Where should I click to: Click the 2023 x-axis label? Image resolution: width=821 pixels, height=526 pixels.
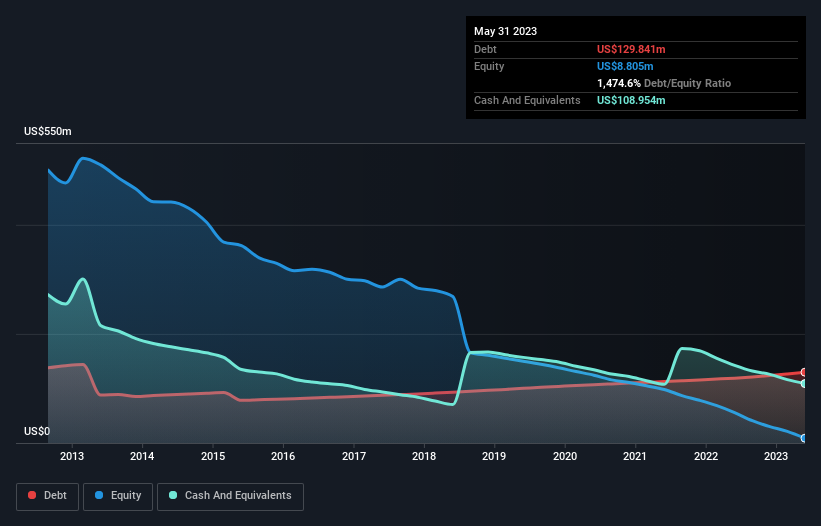775,456
